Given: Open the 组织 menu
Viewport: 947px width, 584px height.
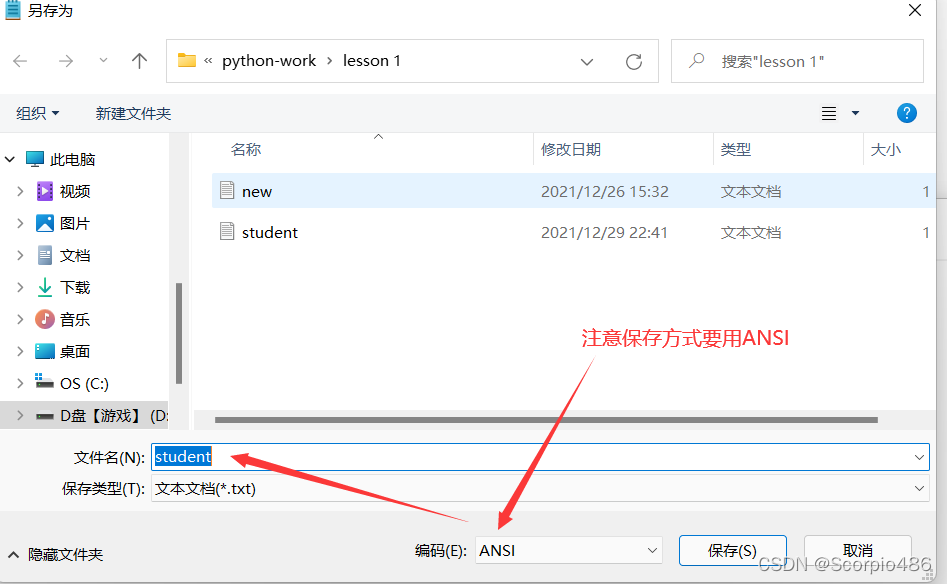Looking at the screenshot, I should [37, 113].
